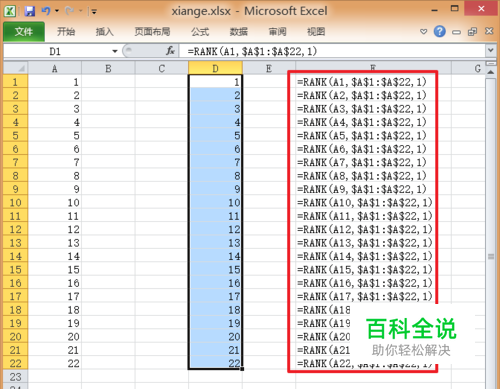Screen dimensions: 500x389
Task: Click the Select All corner triangle
Action: pyautogui.click(x=16, y=68)
